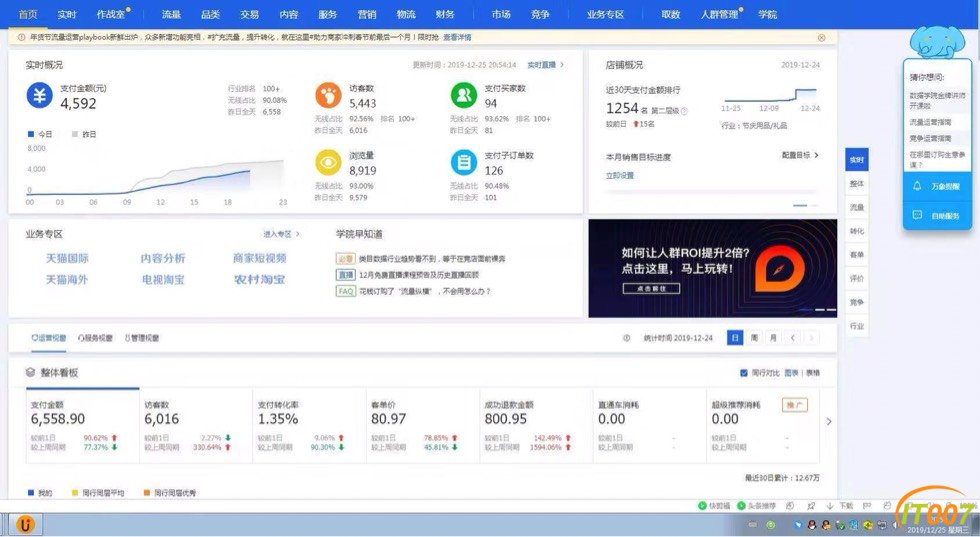Click the 点击前往 banner button
Screen dimensions: 980x537
[651, 288]
